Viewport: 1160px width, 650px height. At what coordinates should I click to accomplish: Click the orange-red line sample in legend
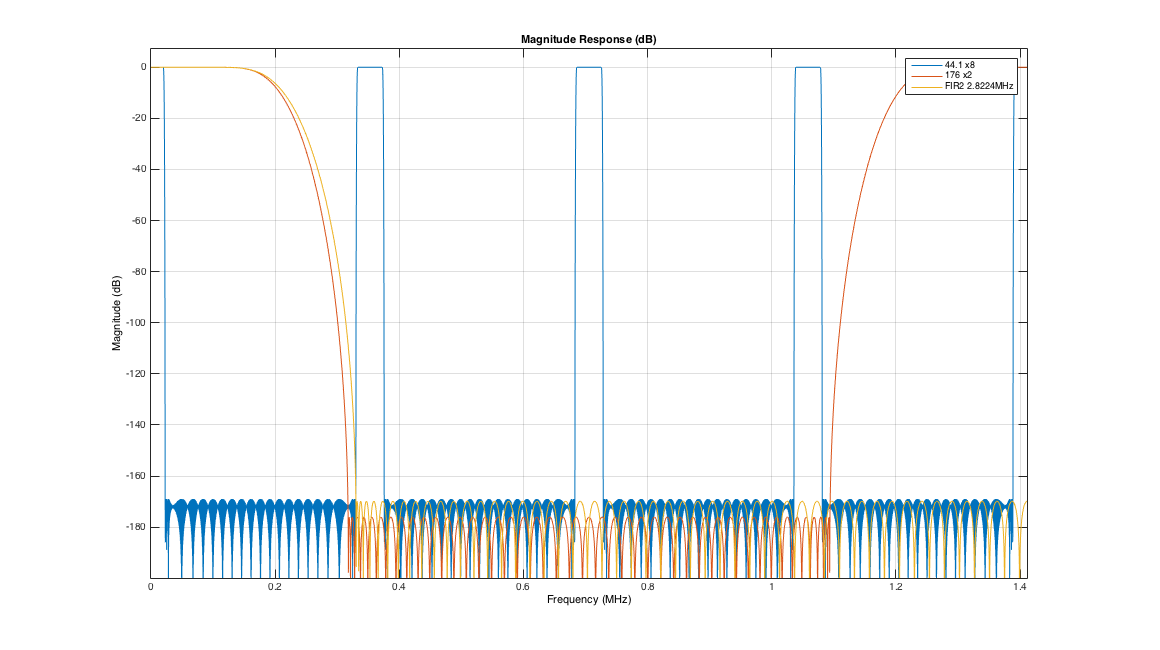pos(926,75)
